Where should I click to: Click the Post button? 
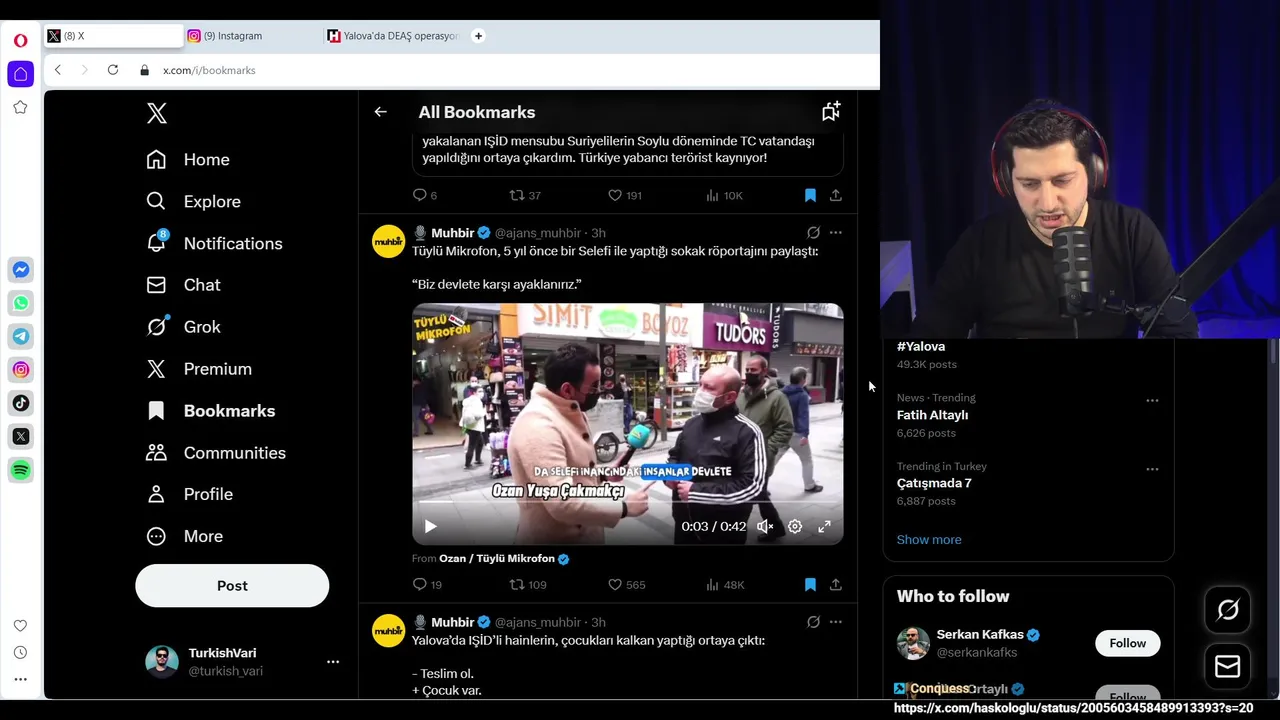point(232,586)
